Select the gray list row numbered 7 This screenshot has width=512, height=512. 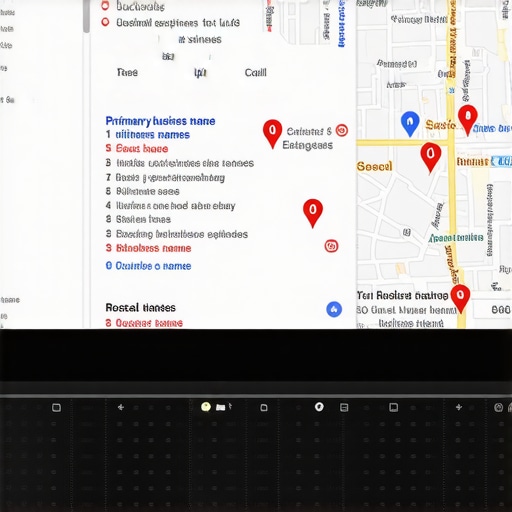[x=165, y=178]
